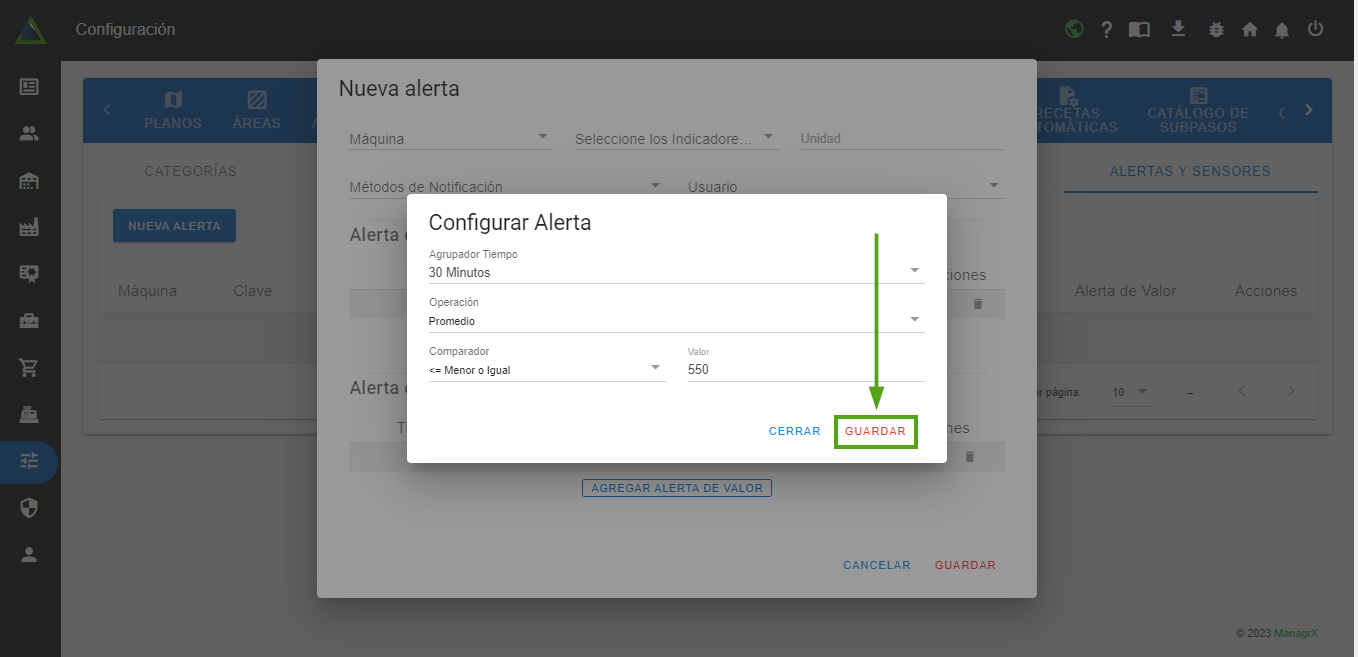
Task: Go to home via house icon
Action: pyautogui.click(x=1249, y=30)
